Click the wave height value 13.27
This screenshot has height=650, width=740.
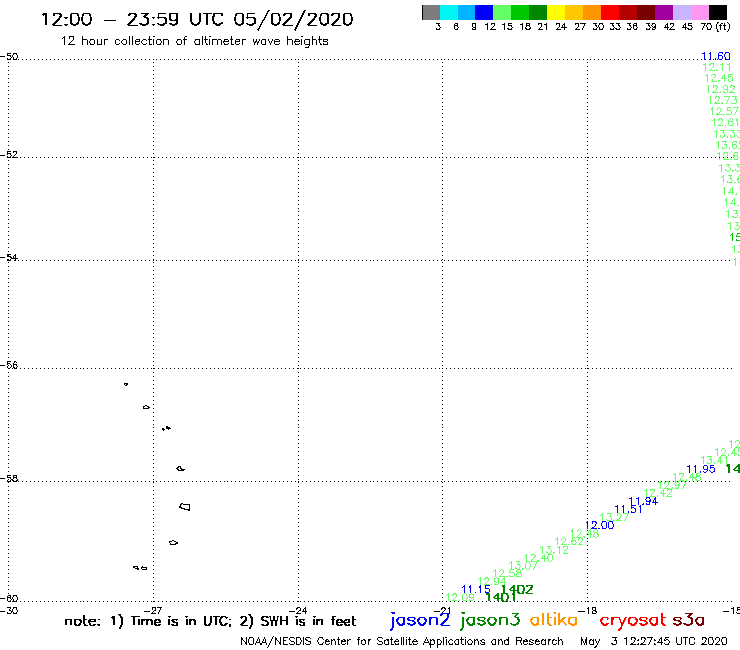(x=614, y=517)
